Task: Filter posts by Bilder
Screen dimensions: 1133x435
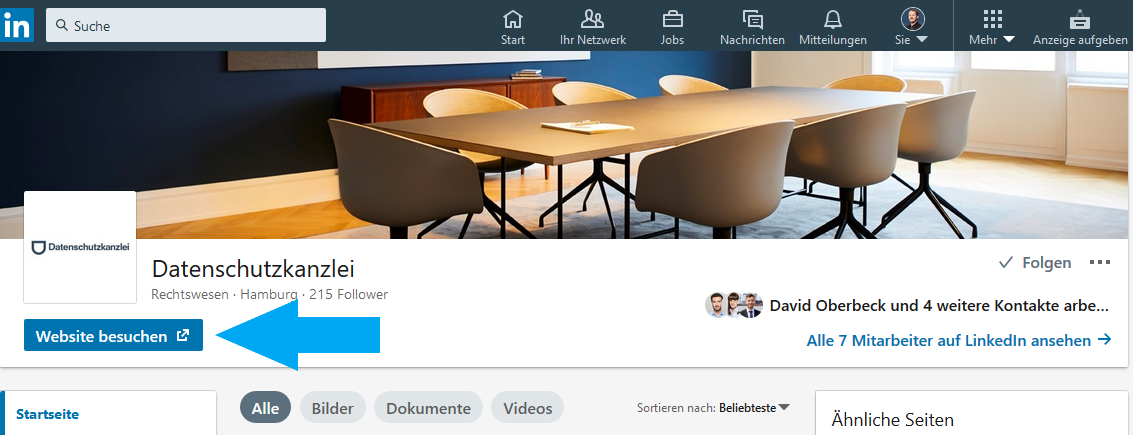Action: [332, 408]
